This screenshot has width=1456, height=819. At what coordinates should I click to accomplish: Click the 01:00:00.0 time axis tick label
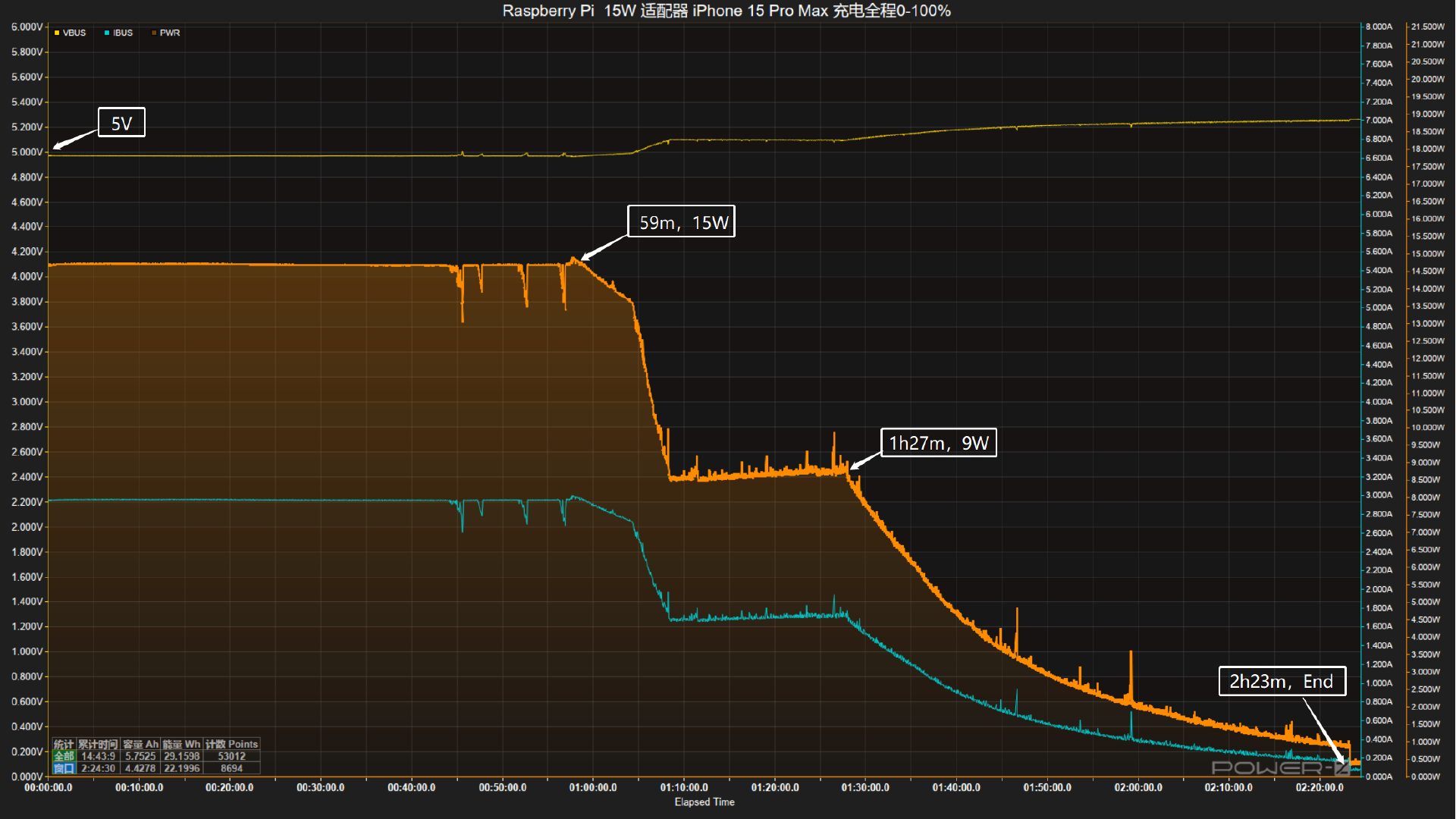(x=593, y=788)
